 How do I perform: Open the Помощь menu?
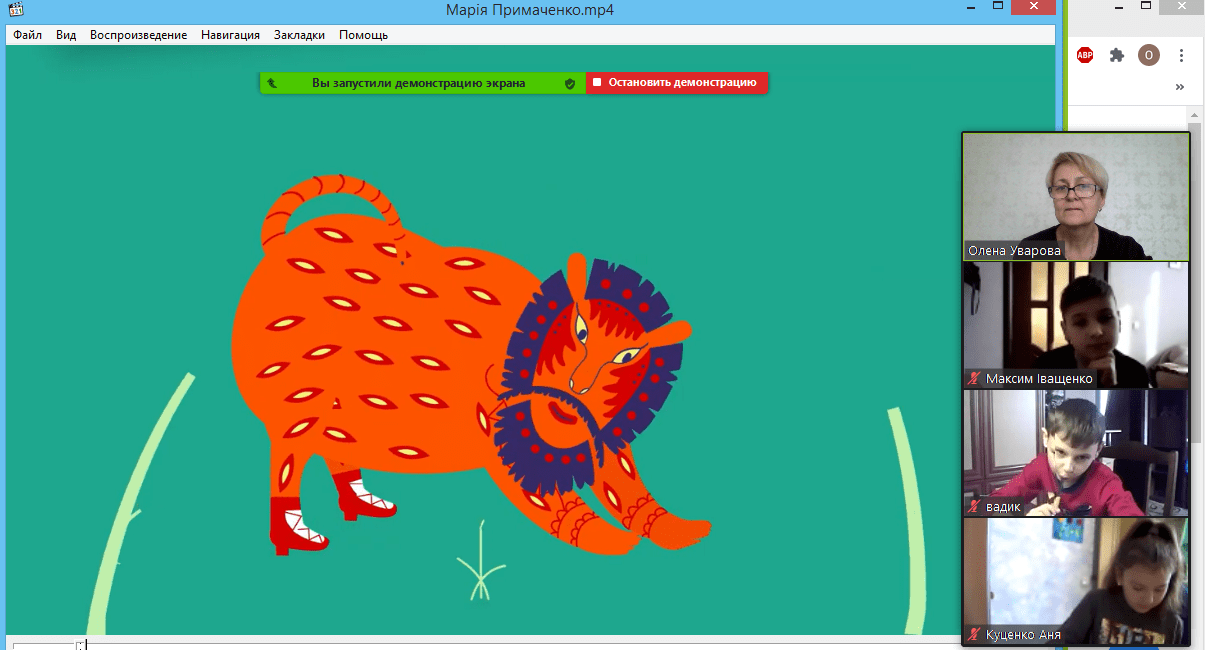point(363,34)
